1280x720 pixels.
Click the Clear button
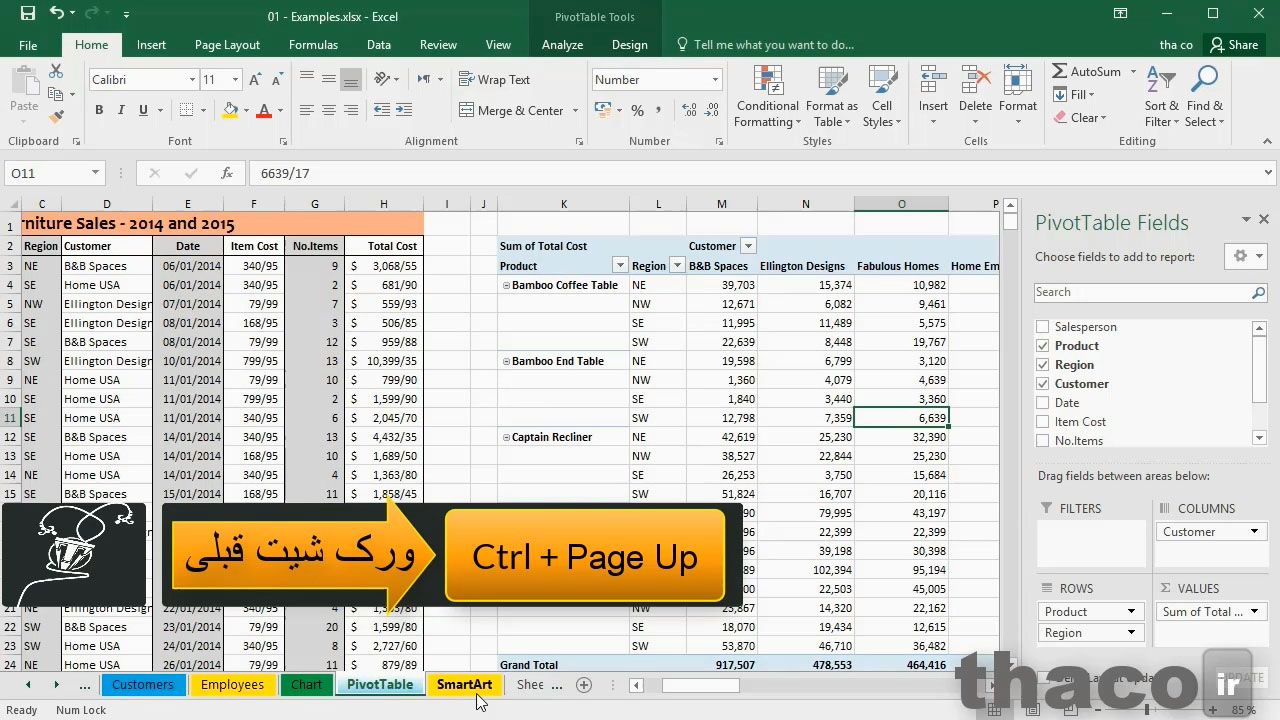[x=1079, y=118]
